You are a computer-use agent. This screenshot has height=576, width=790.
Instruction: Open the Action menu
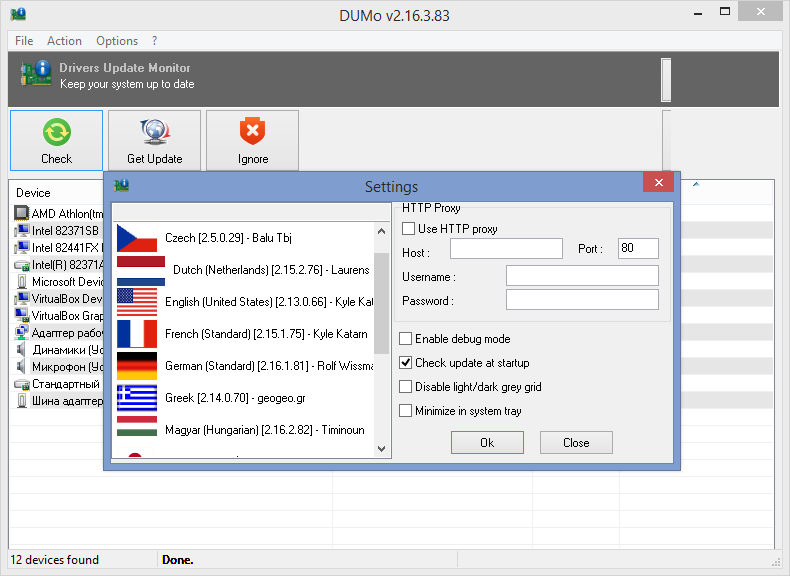(x=64, y=41)
